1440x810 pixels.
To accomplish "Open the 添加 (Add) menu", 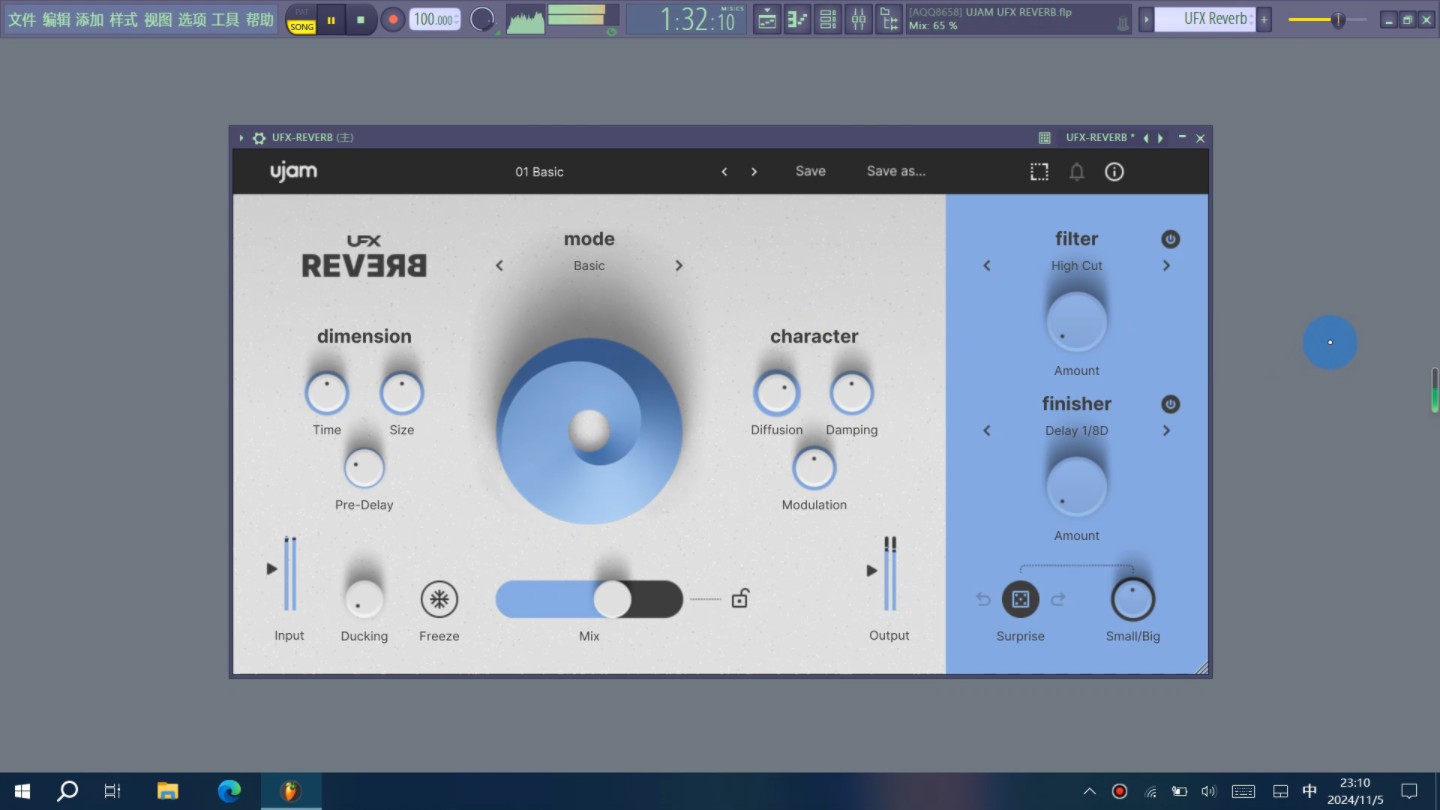I will tap(90, 19).
